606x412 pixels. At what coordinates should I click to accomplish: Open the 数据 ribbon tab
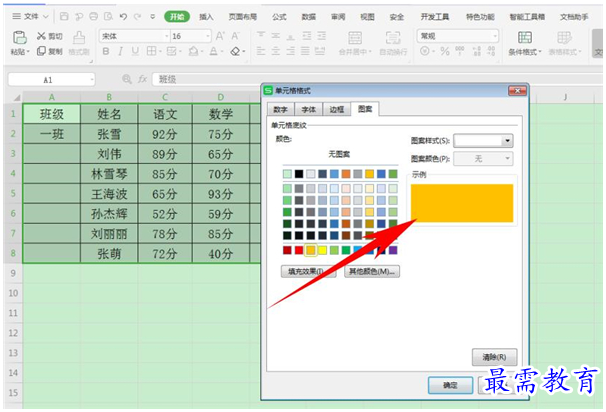click(308, 17)
